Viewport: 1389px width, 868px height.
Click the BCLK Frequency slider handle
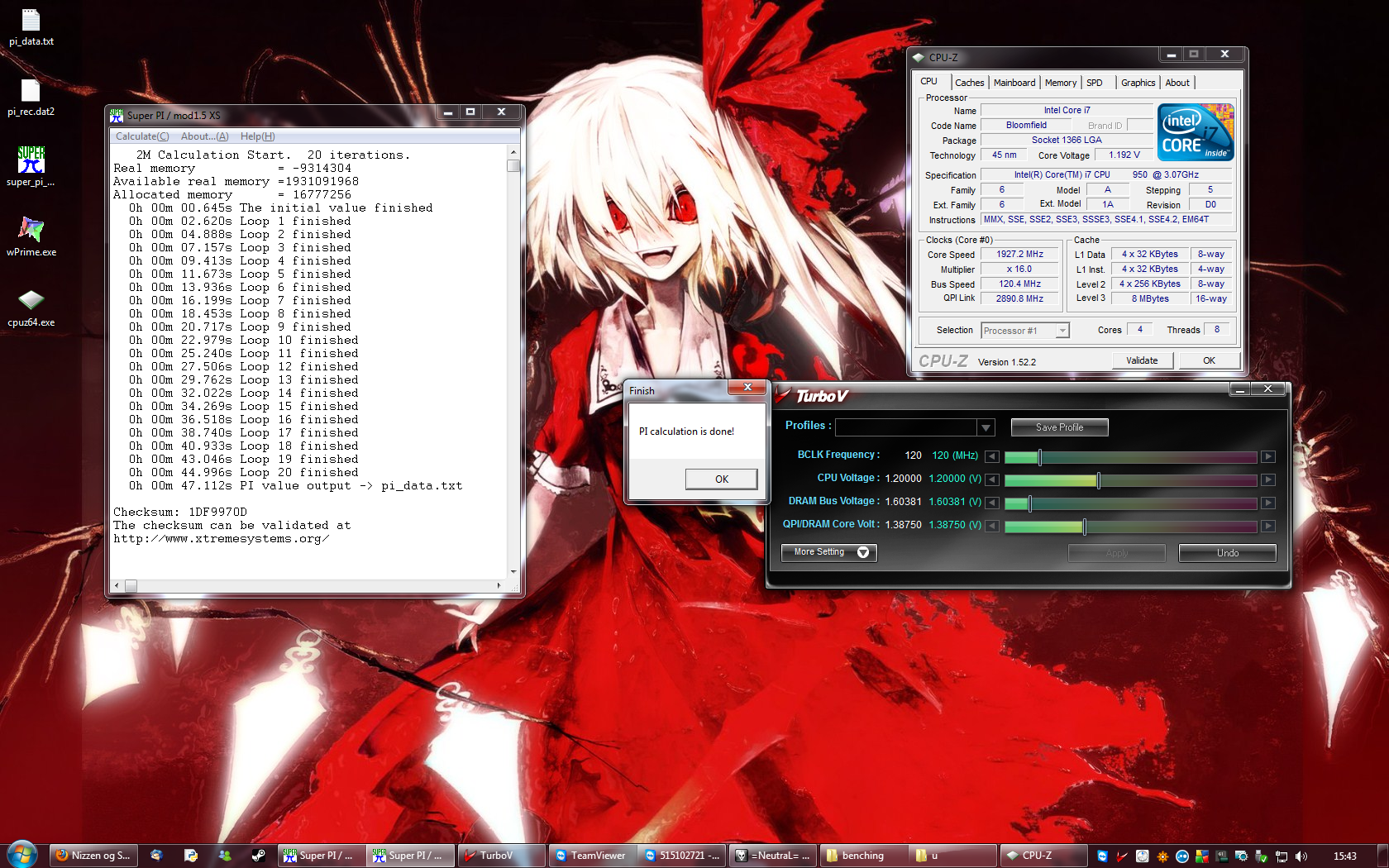tap(1039, 456)
